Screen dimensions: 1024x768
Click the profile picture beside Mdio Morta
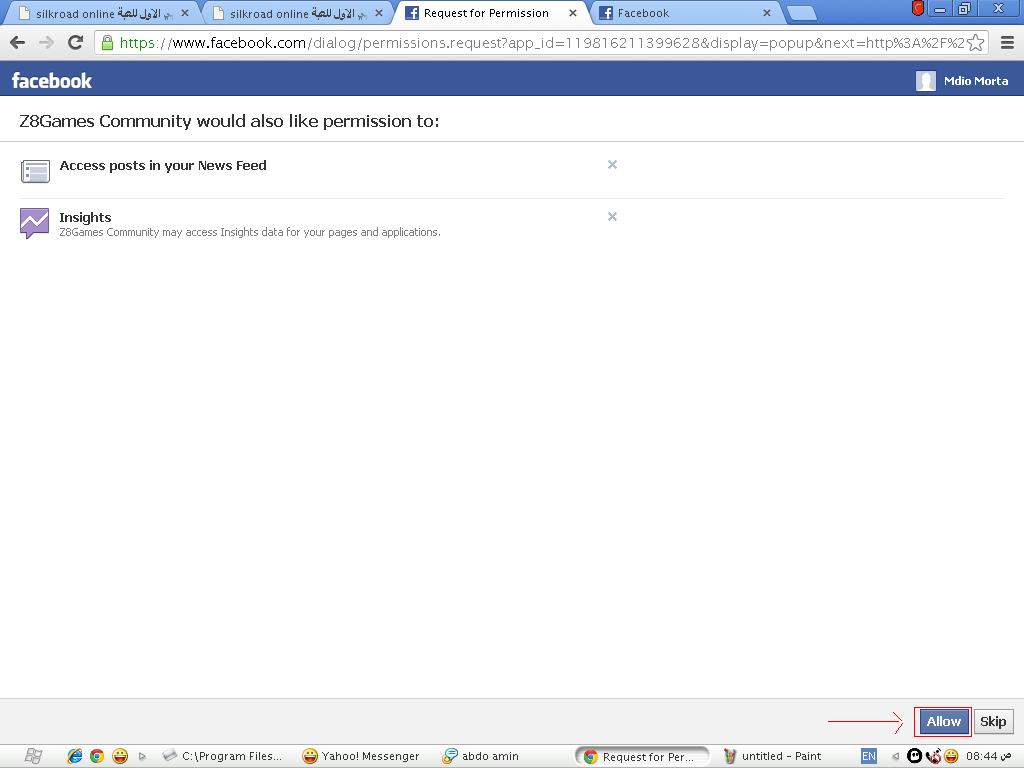[925, 80]
